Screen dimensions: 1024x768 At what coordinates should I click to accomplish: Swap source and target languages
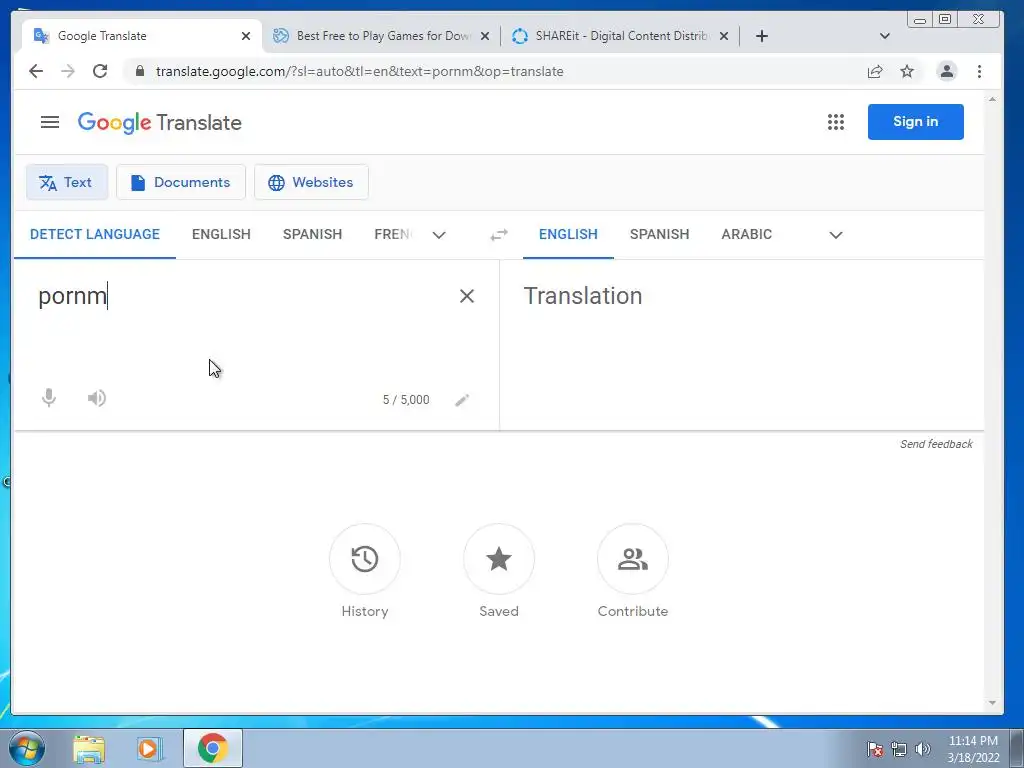pos(499,235)
